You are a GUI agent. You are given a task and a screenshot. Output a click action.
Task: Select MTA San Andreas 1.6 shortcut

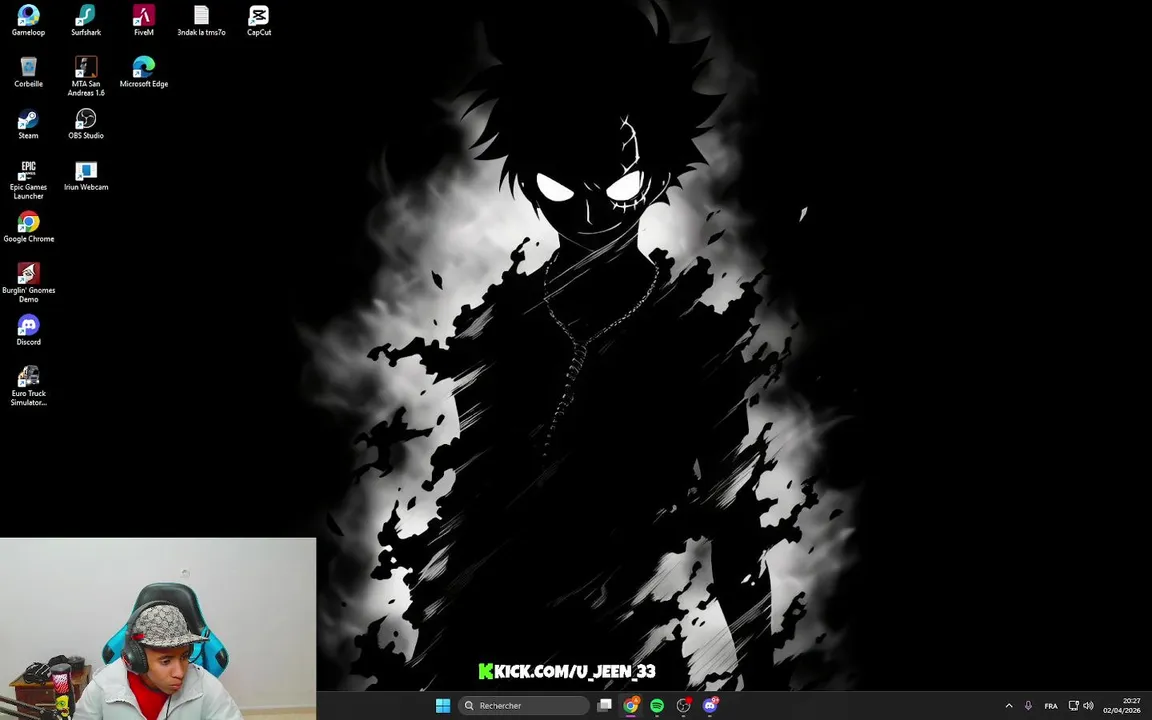click(x=86, y=76)
